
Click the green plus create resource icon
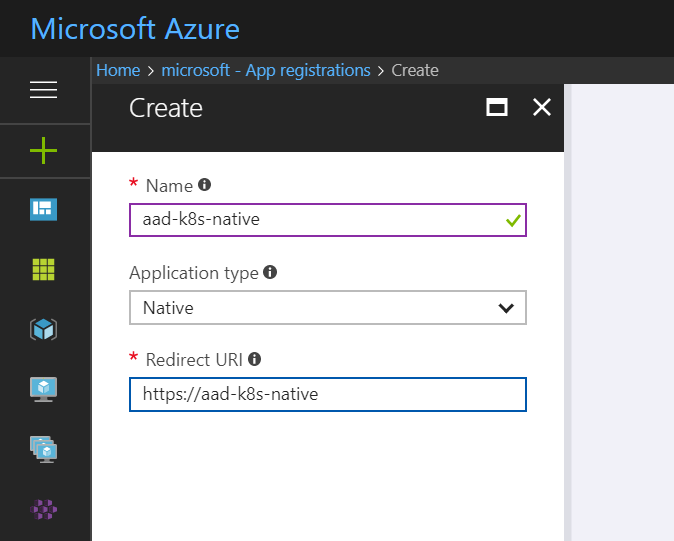[x=43, y=151]
